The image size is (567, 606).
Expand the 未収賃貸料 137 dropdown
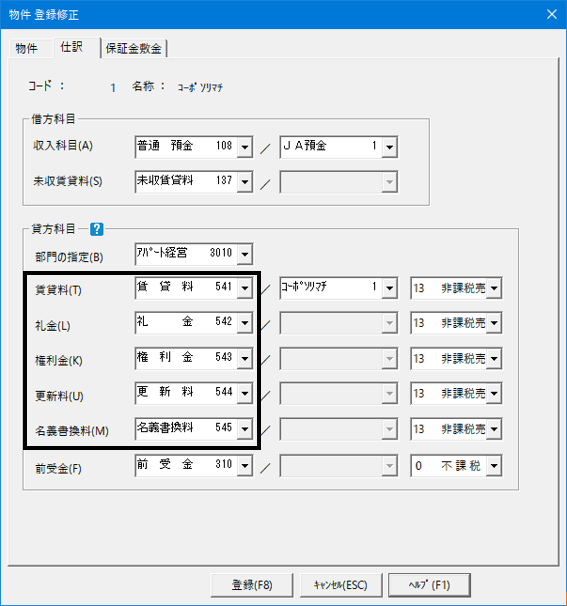click(x=245, y=182)
